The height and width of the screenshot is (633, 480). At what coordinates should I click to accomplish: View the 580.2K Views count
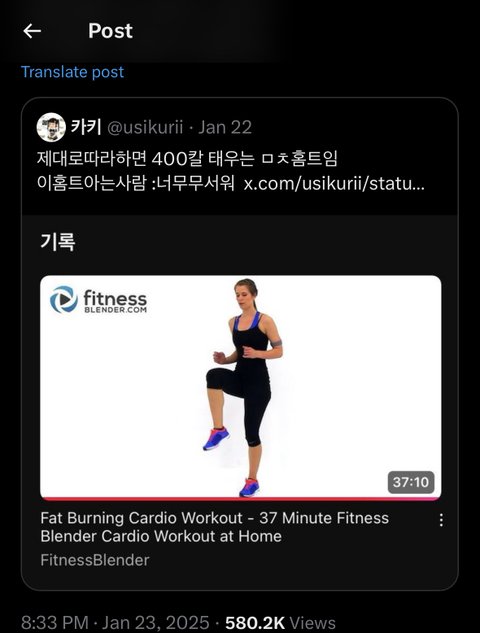pyautogui.click(x=280, y=622)
